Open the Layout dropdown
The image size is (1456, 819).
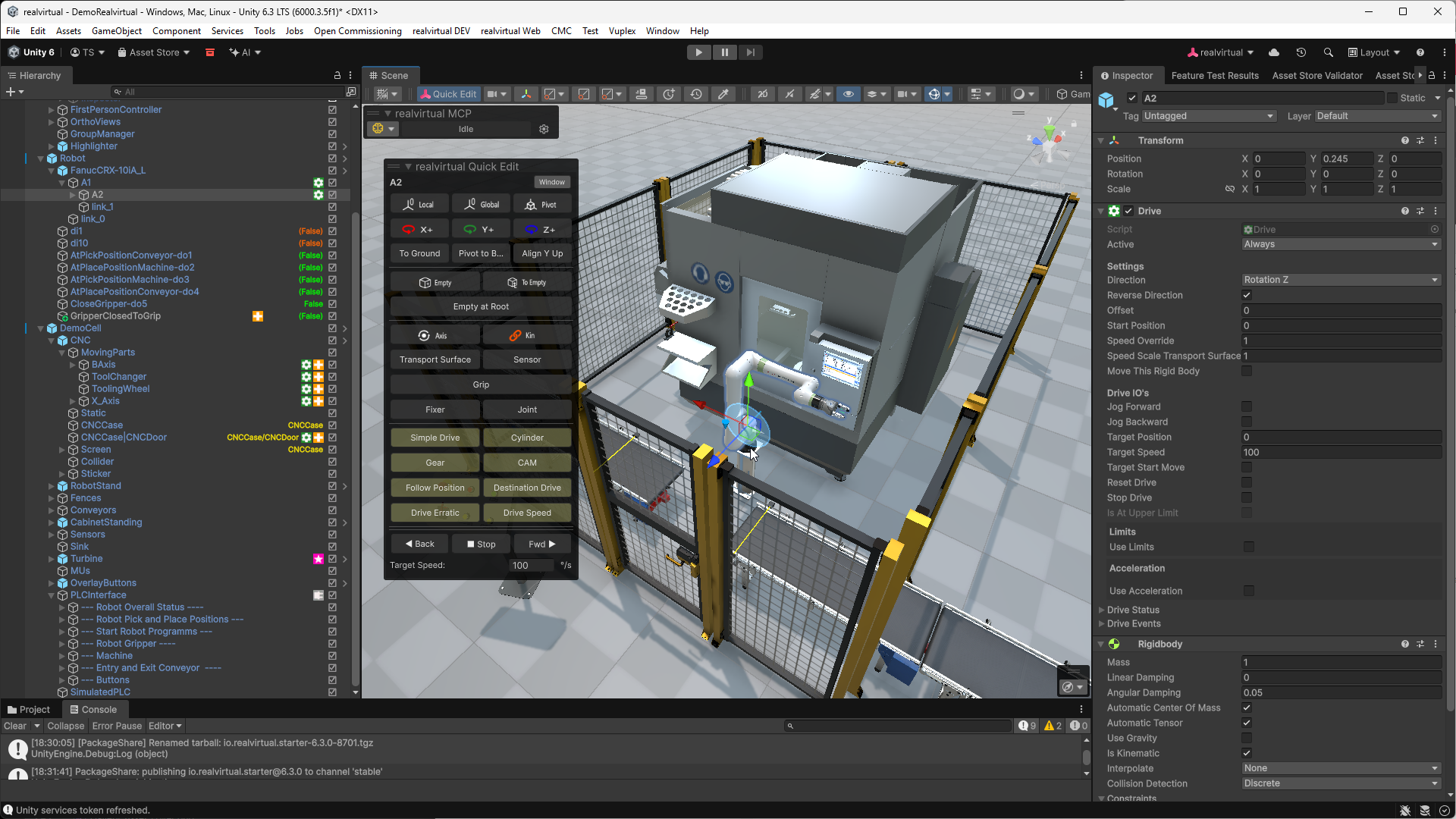click(1374, 52)
